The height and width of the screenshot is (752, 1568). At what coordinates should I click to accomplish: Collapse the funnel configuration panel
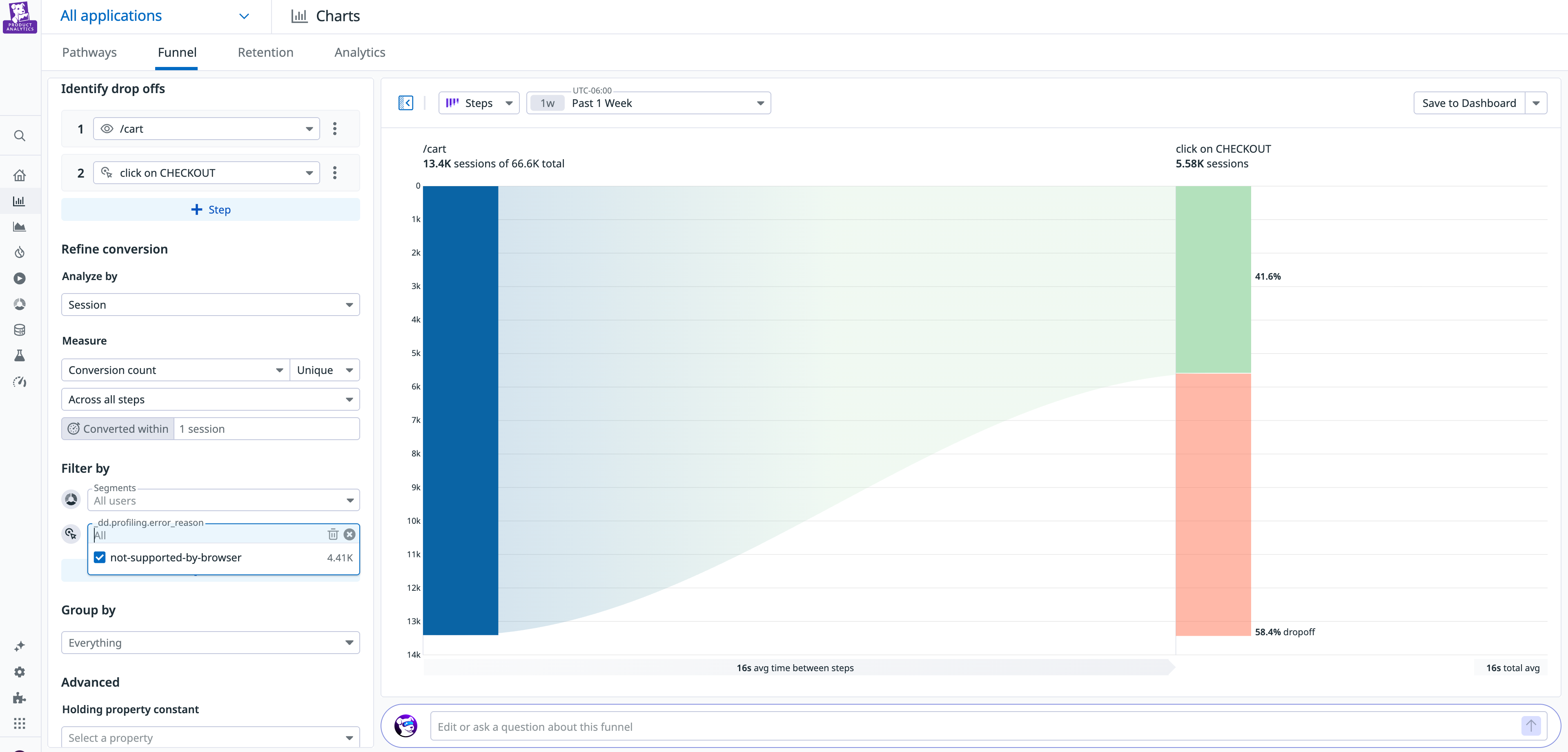tap(405, 103)
